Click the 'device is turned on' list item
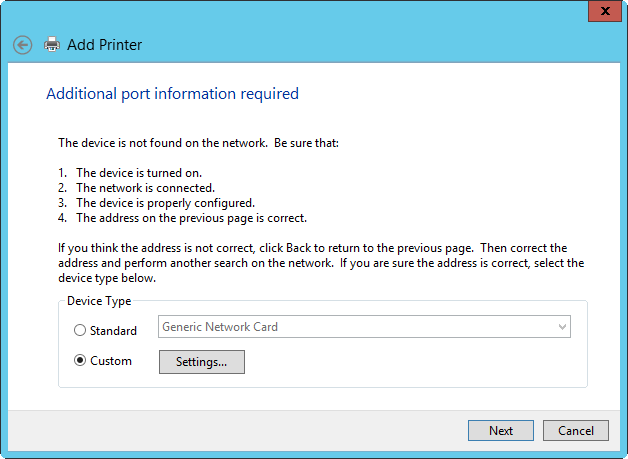This screenshot has height=459, width=628. tap(138, 172)
